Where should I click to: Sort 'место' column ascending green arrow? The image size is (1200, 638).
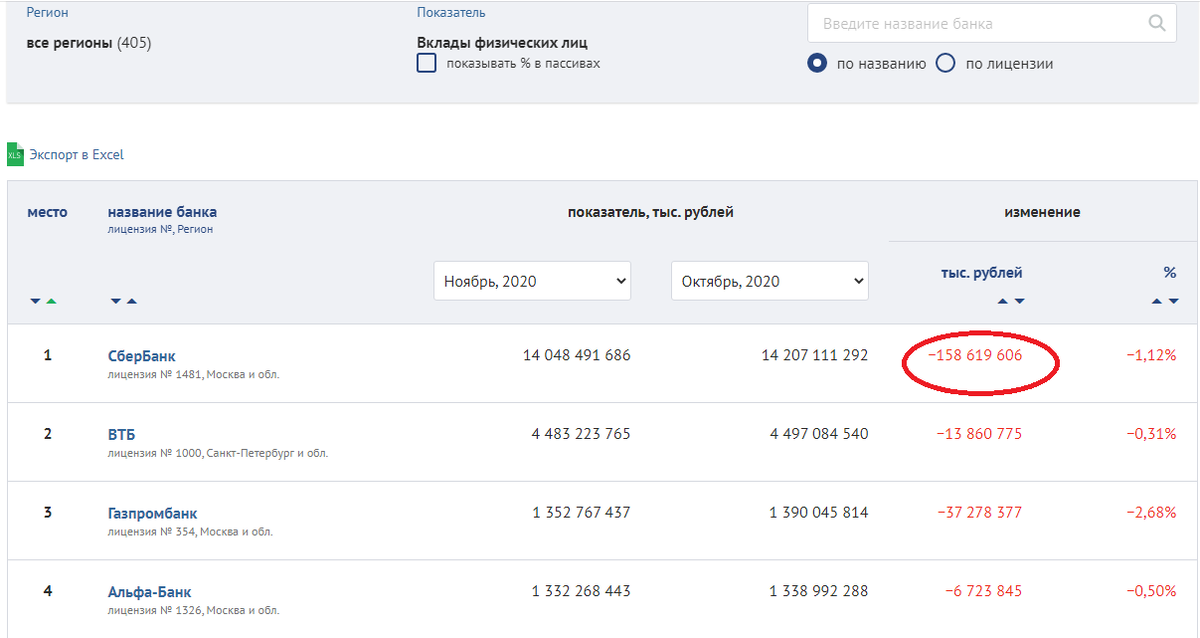click(x=51, y=301)
